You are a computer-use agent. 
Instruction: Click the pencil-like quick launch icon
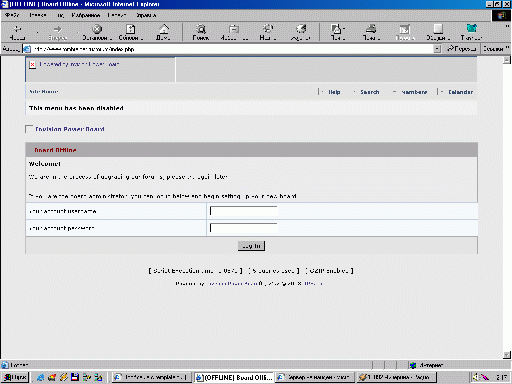[63, 377]
